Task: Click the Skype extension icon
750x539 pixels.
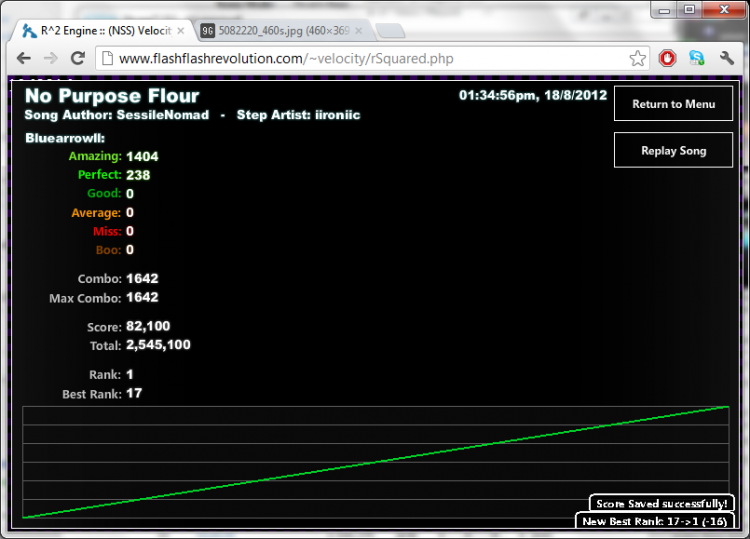Action: [x=696, y=58]
